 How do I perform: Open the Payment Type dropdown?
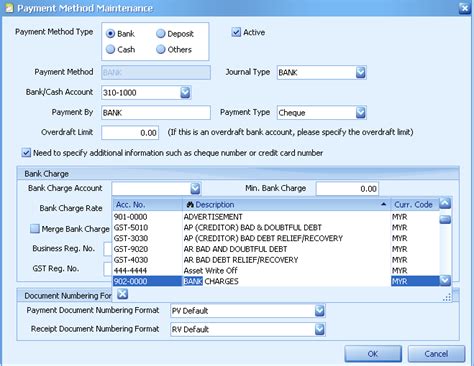[x=360, y=112]
